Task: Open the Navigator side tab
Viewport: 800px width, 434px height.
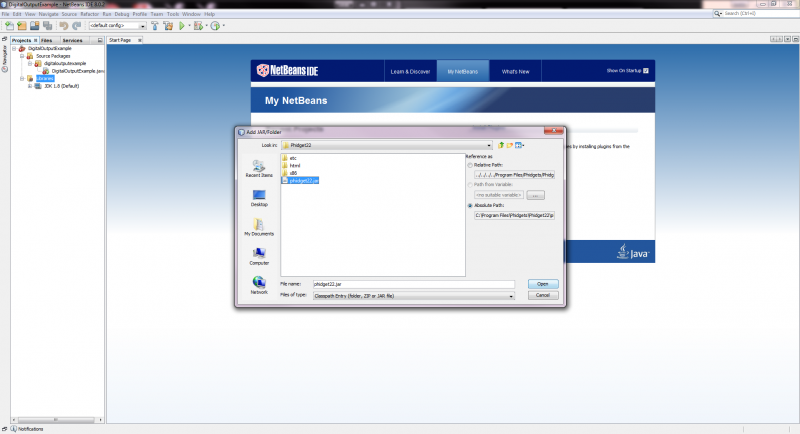Action: [x=5, y=58]
